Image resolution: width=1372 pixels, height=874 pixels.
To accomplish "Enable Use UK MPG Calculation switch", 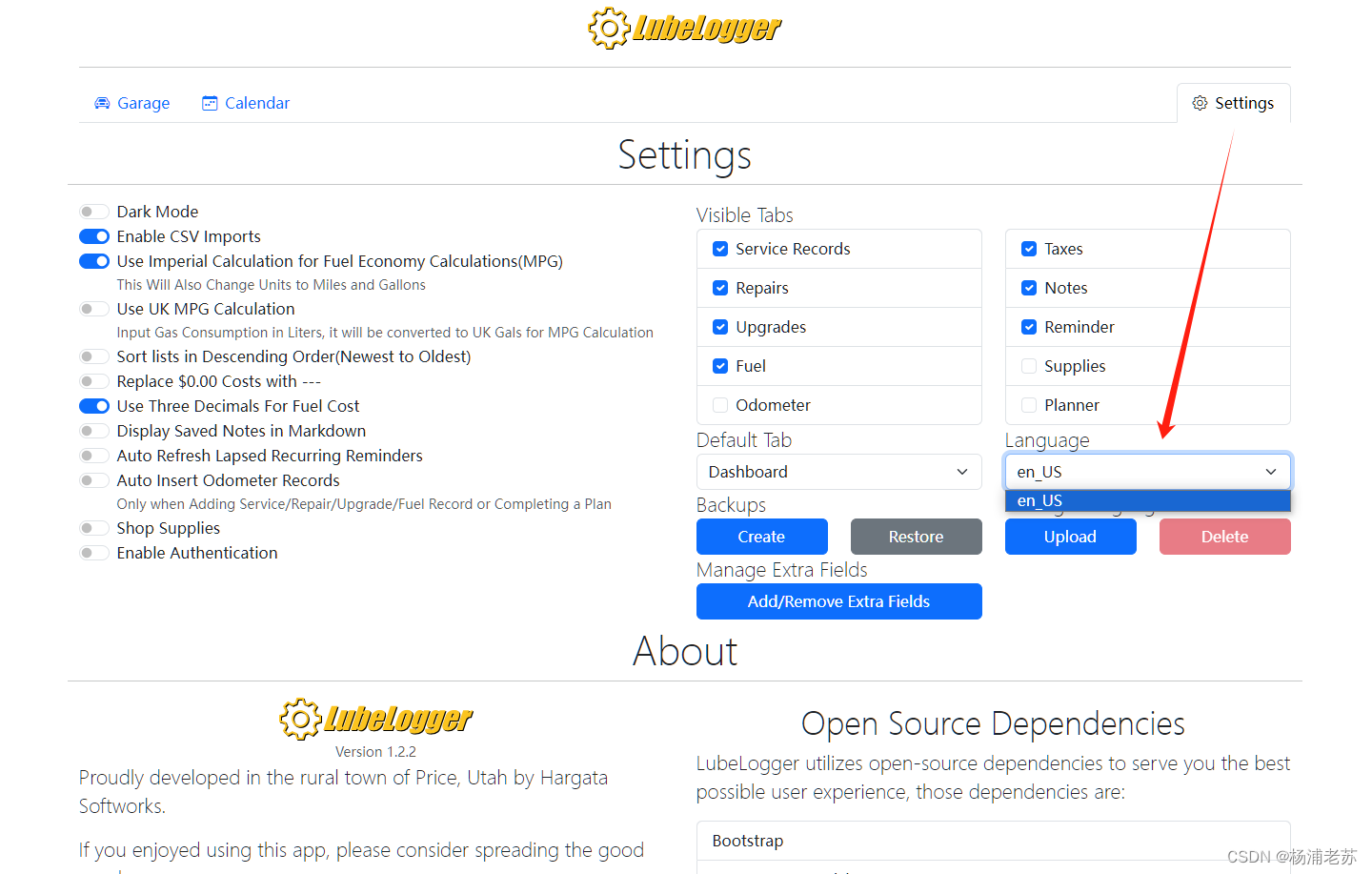I will coord(94,309).
